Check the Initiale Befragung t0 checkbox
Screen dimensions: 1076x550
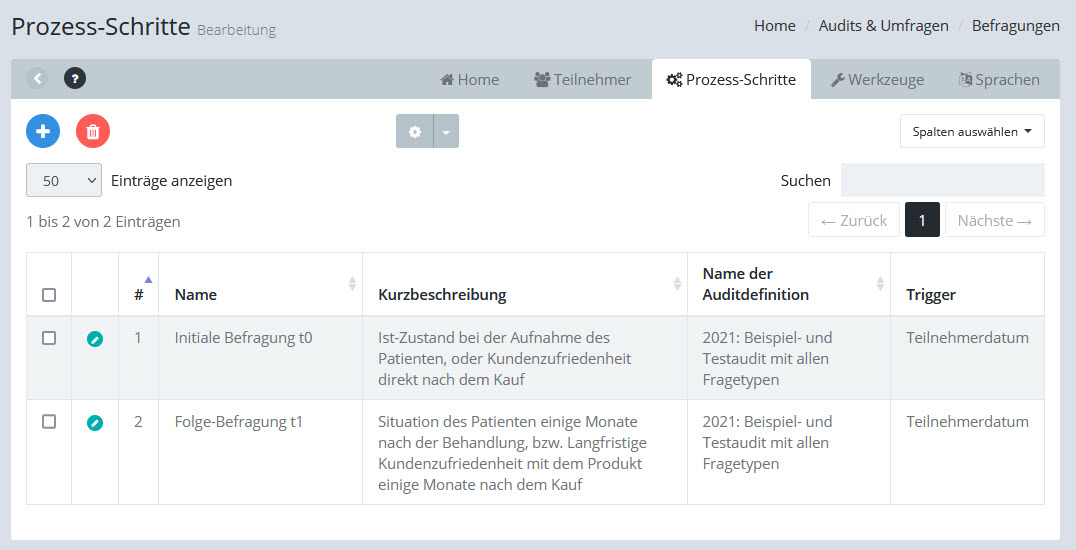(49, 338)
